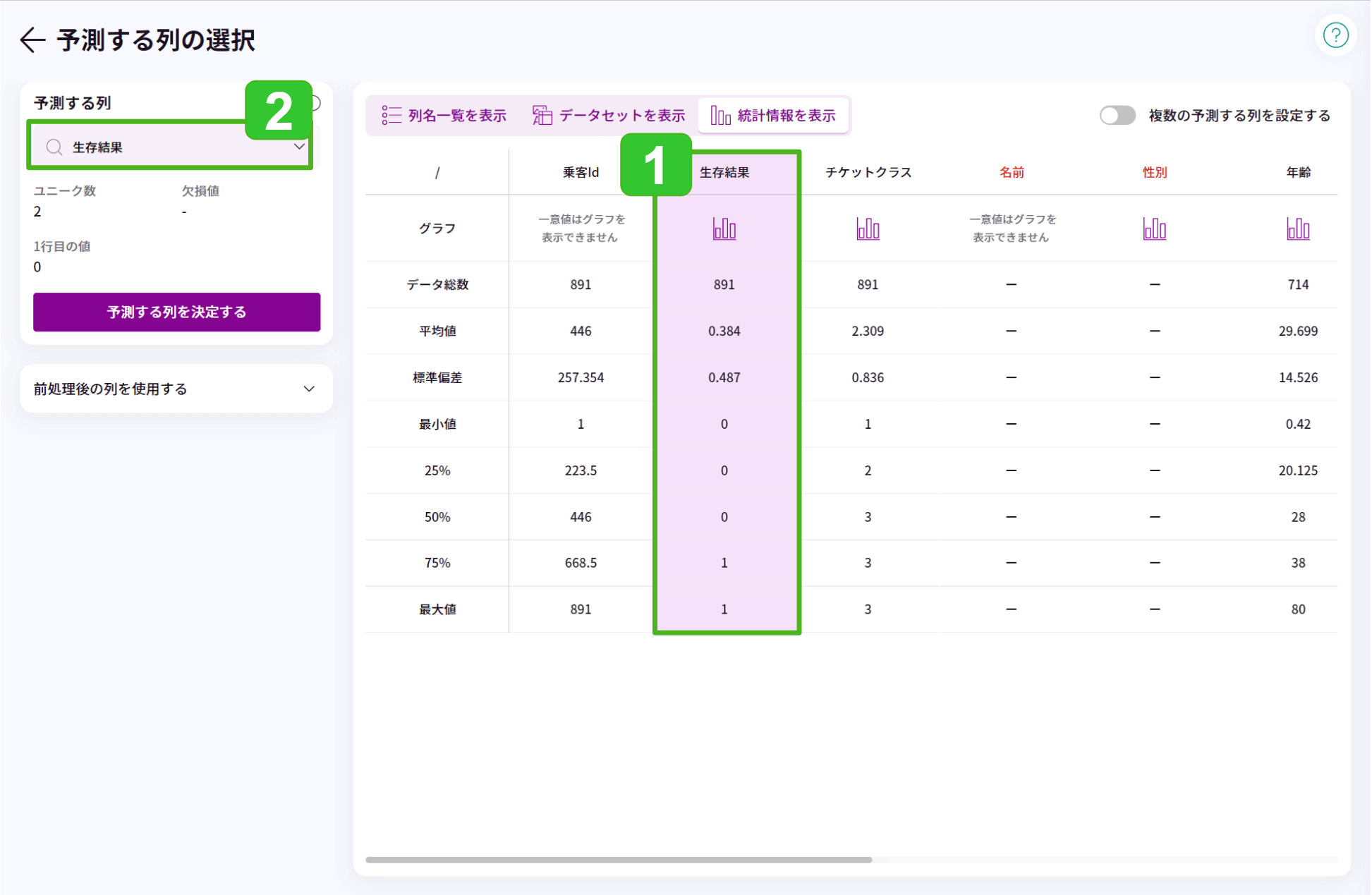The height and width of the screenshot is (895, 1372).
Task: Click the 668.5 quartile cell
Action: click(x=581, y=563)
